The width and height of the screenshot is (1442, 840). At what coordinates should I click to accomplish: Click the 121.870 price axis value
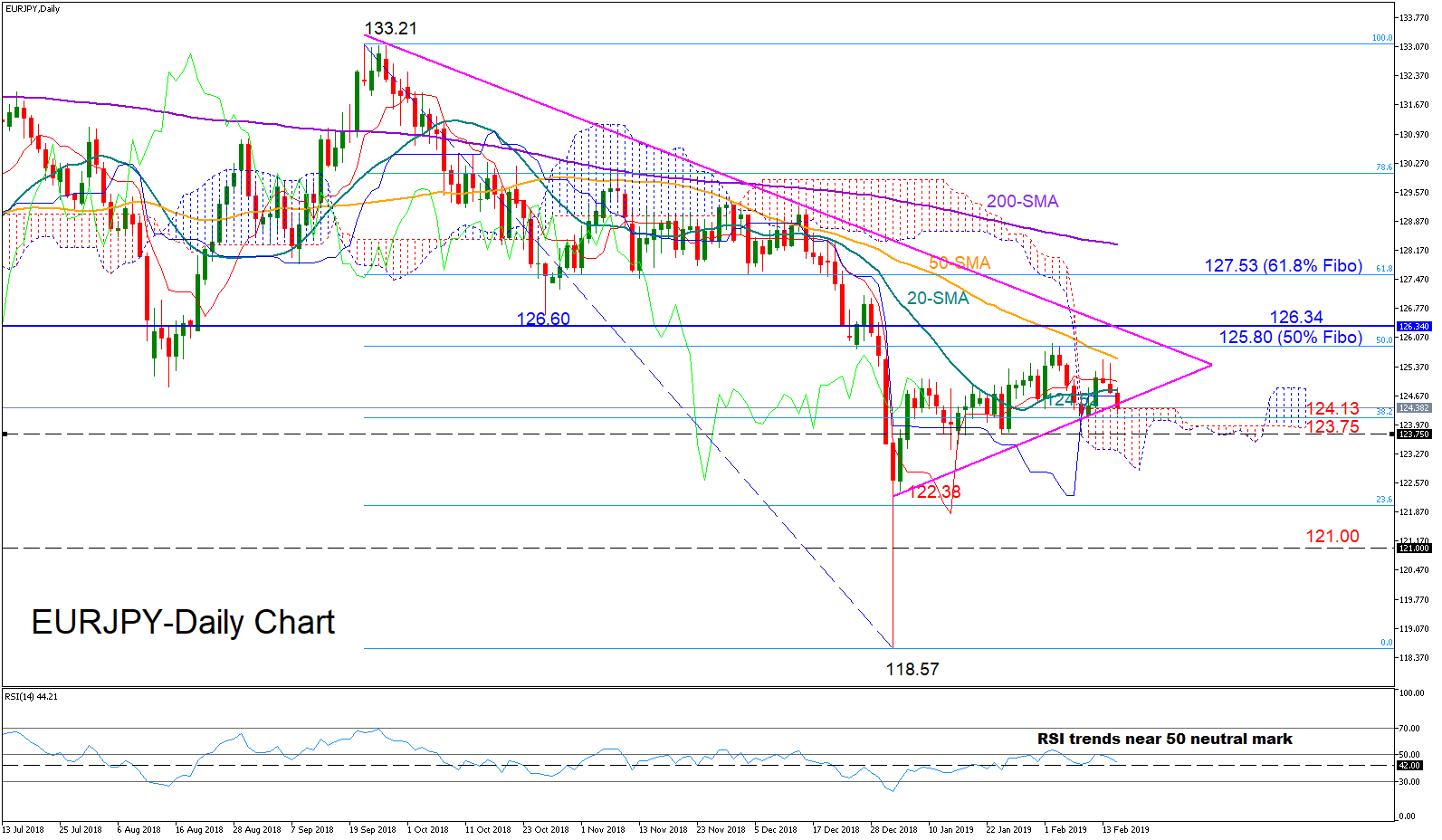[x=1414, y=511]
